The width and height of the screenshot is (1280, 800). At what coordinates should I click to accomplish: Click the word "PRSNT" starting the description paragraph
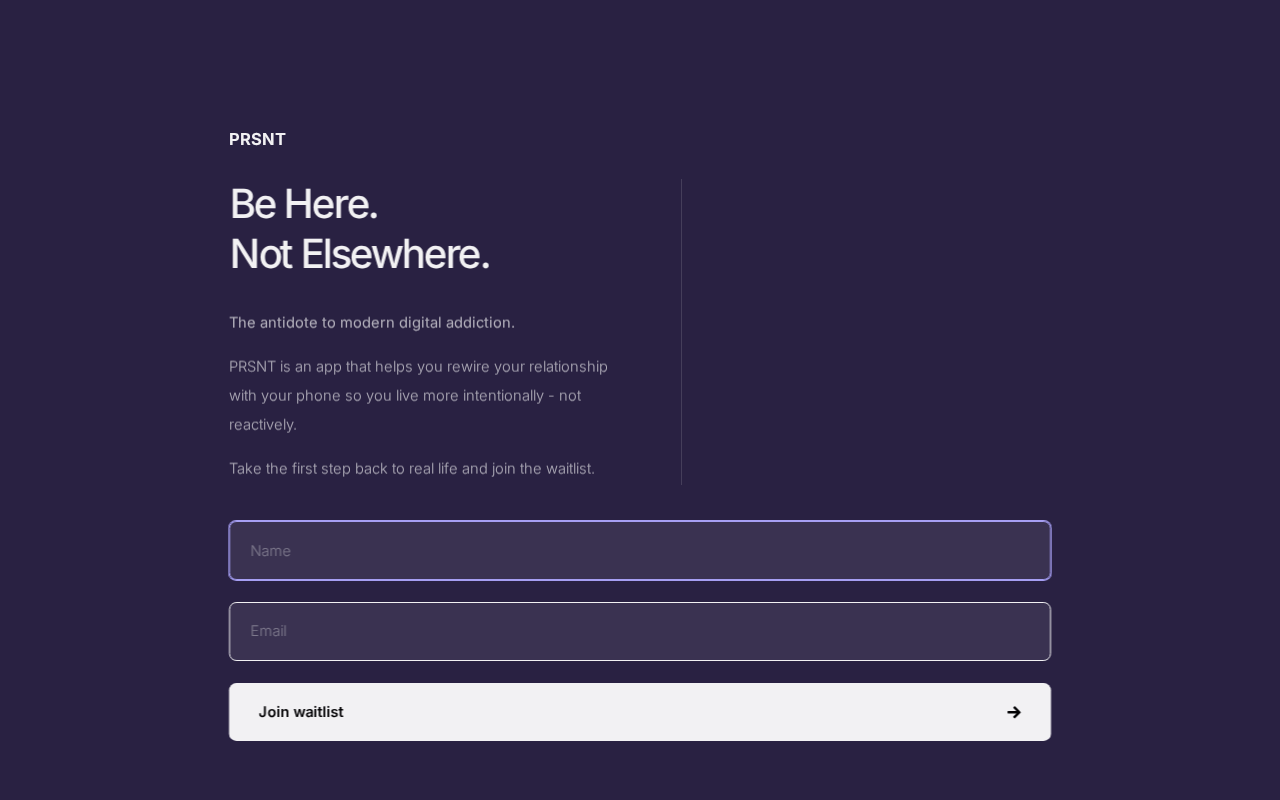pos(252,366)
